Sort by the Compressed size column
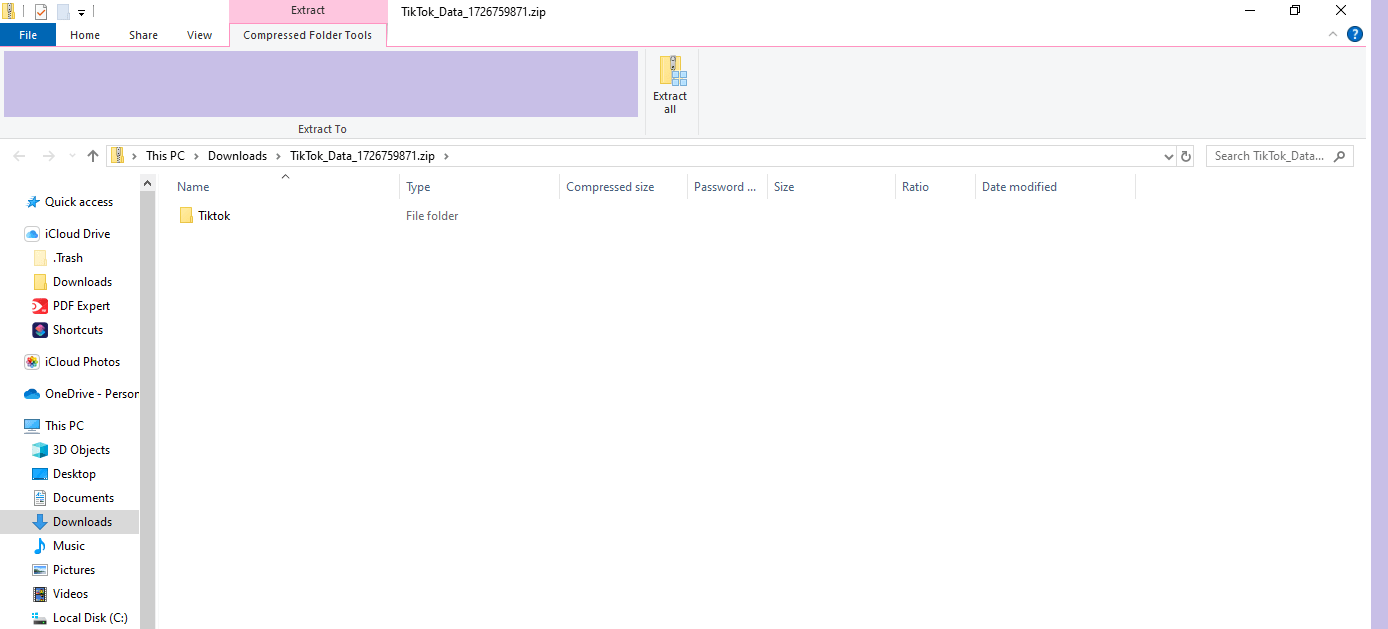The image size is (1388, 629). (x=610, y=187)
